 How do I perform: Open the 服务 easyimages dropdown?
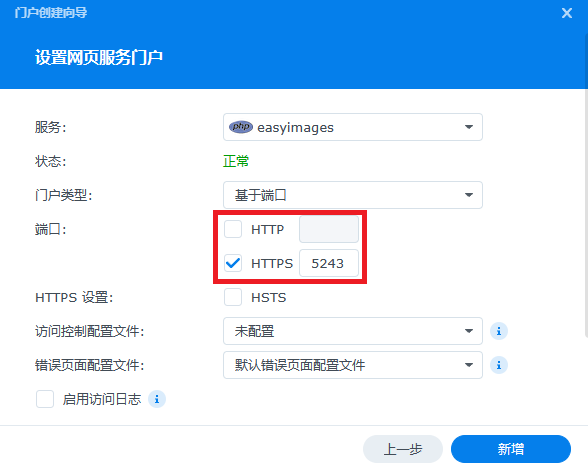pyautogui.click(x=352, y=127)
